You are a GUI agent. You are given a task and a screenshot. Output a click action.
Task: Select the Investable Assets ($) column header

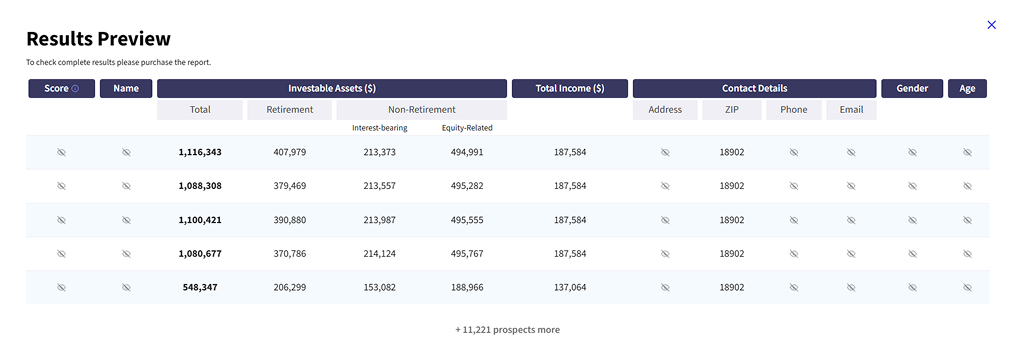[x=332, y=89]
